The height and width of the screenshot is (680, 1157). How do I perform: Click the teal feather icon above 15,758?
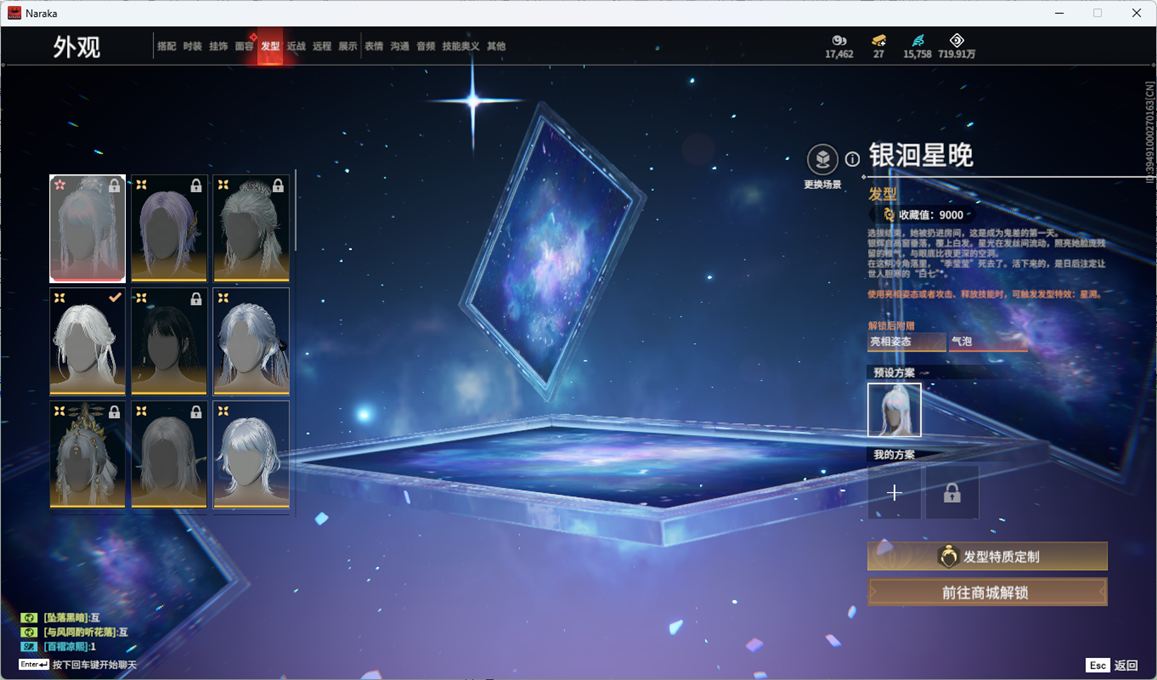(917, 41)
